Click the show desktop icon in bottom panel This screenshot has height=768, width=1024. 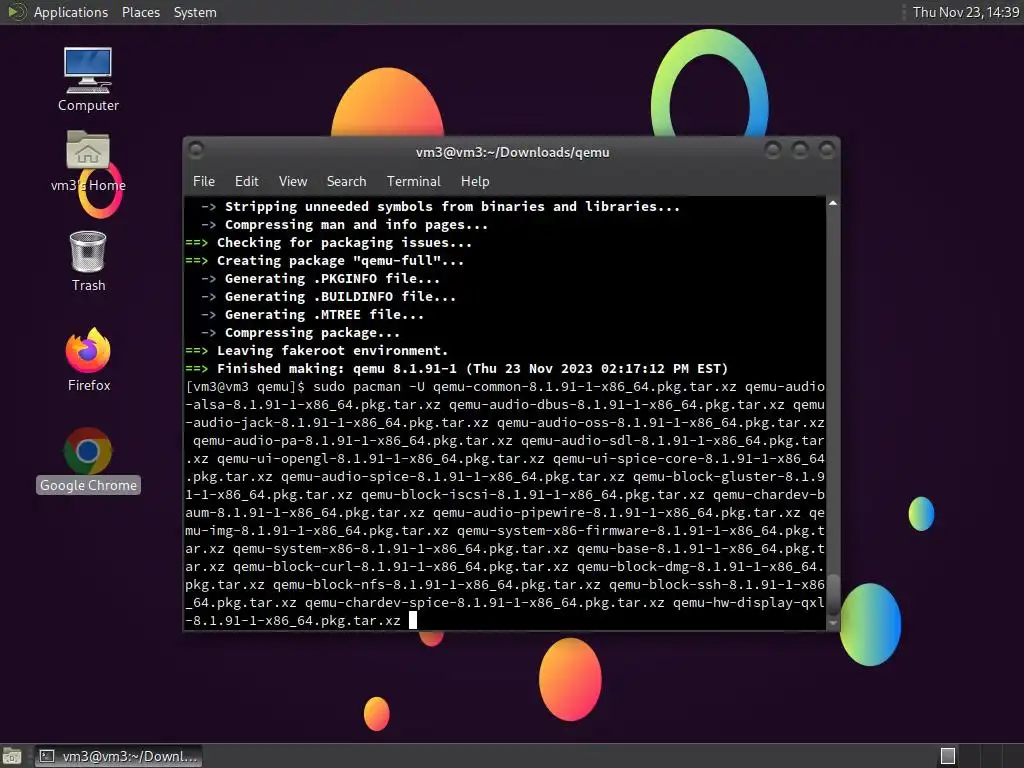pos(12,756)
